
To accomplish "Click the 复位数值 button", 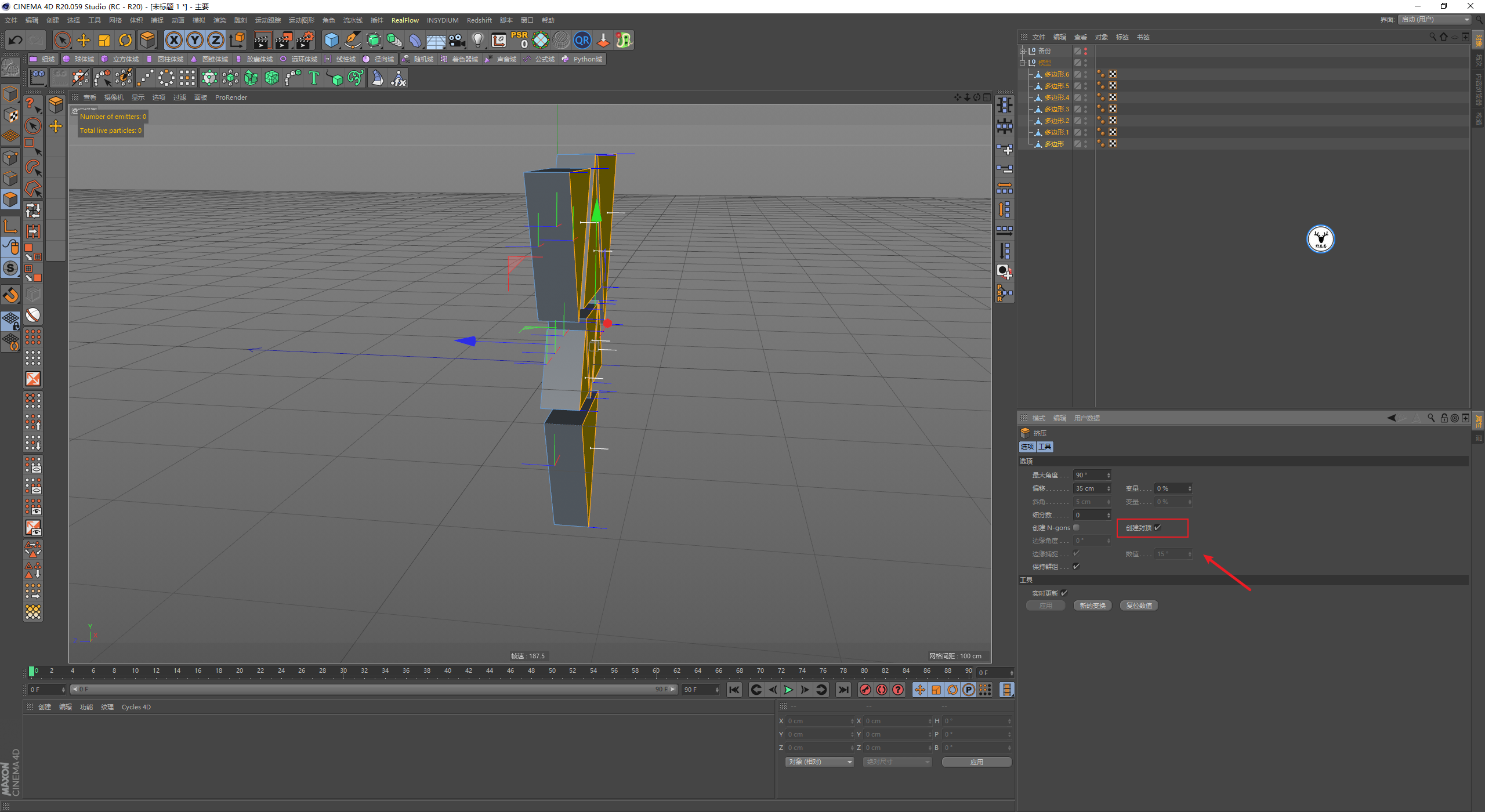I will 1139,606.
